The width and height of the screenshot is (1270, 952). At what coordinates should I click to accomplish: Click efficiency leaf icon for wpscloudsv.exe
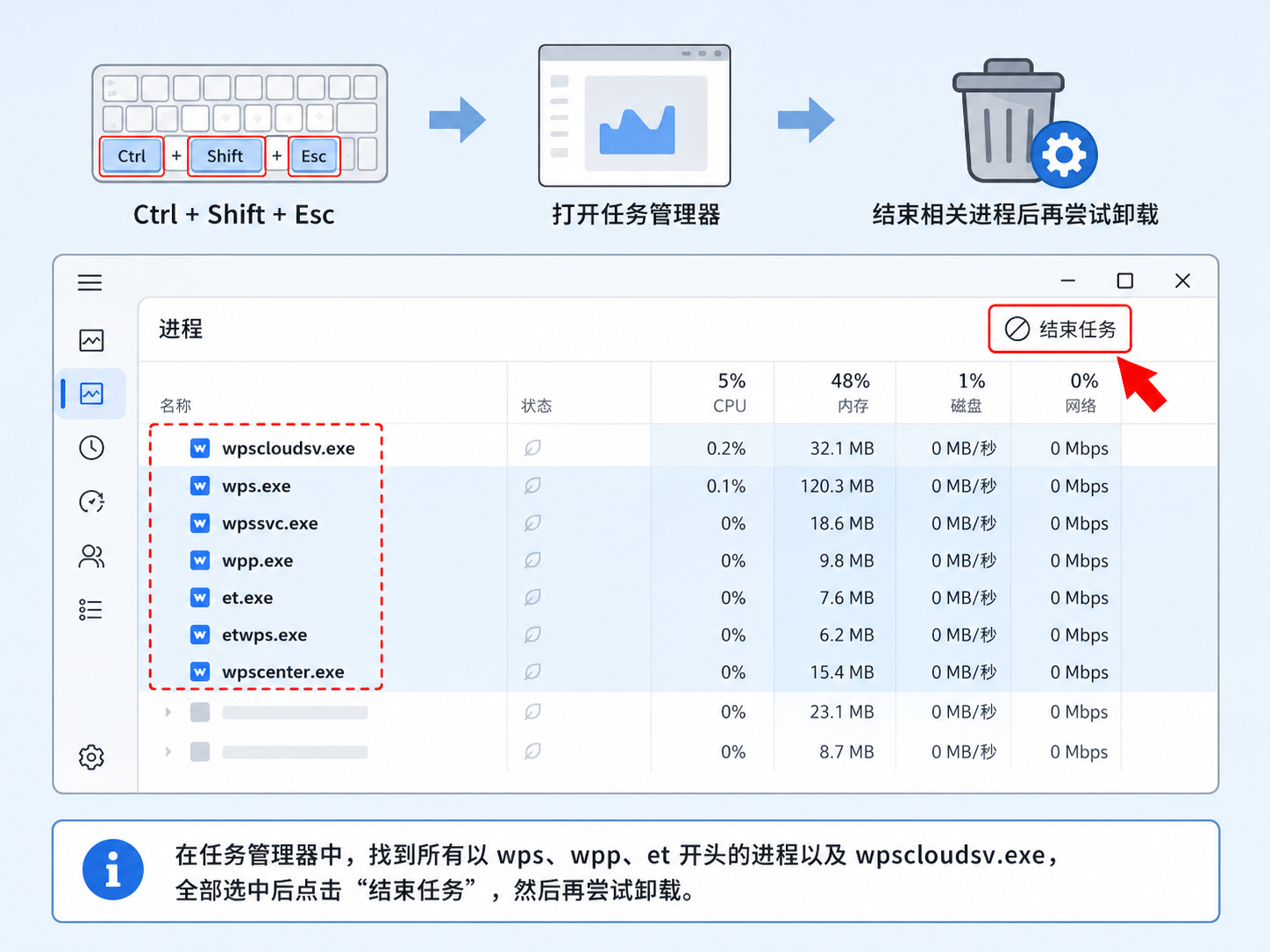click(x=532, y=448)
